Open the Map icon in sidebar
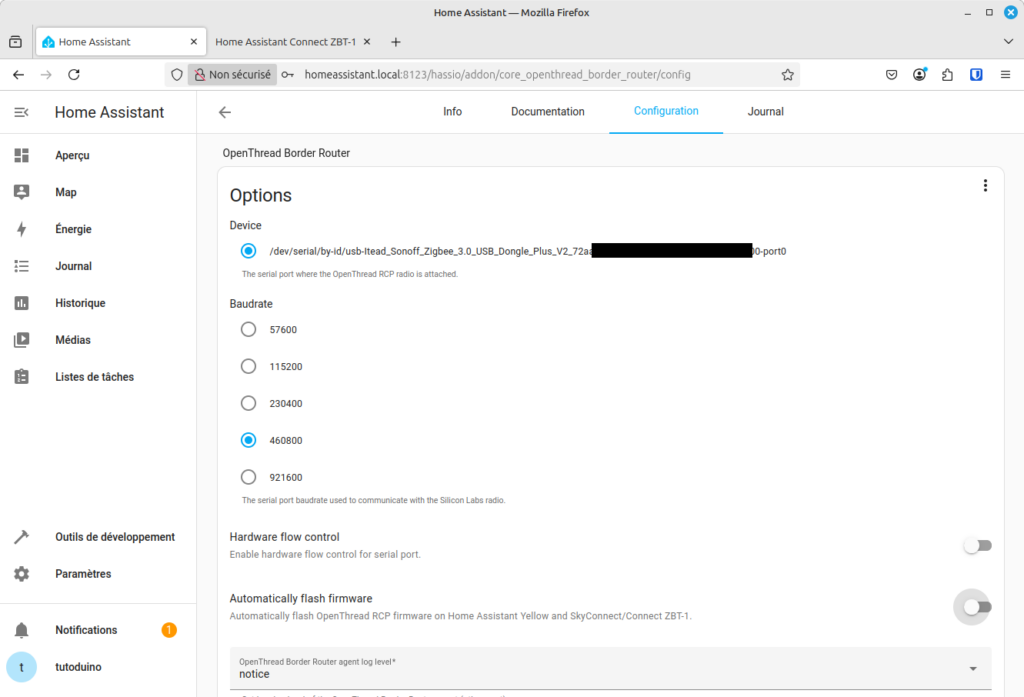The height and width of the screenshot is (697, 1024). pos(22,192)
